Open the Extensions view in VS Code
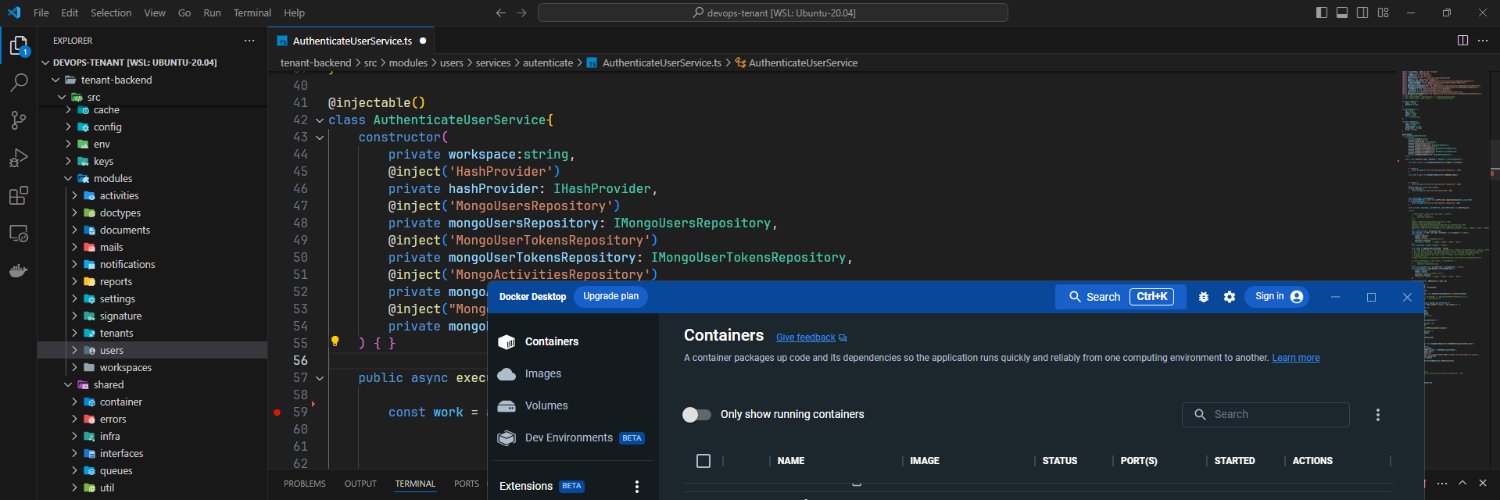 click(x=18, y=195)
